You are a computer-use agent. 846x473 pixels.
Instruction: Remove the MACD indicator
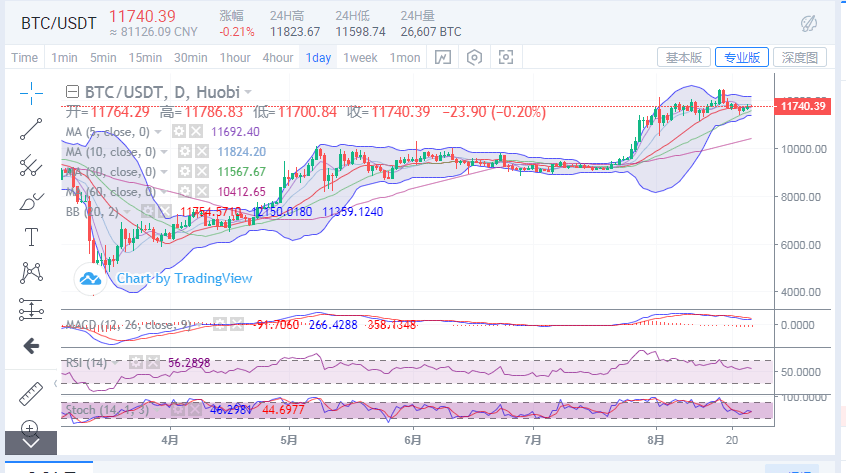click(x=237, y=325)
